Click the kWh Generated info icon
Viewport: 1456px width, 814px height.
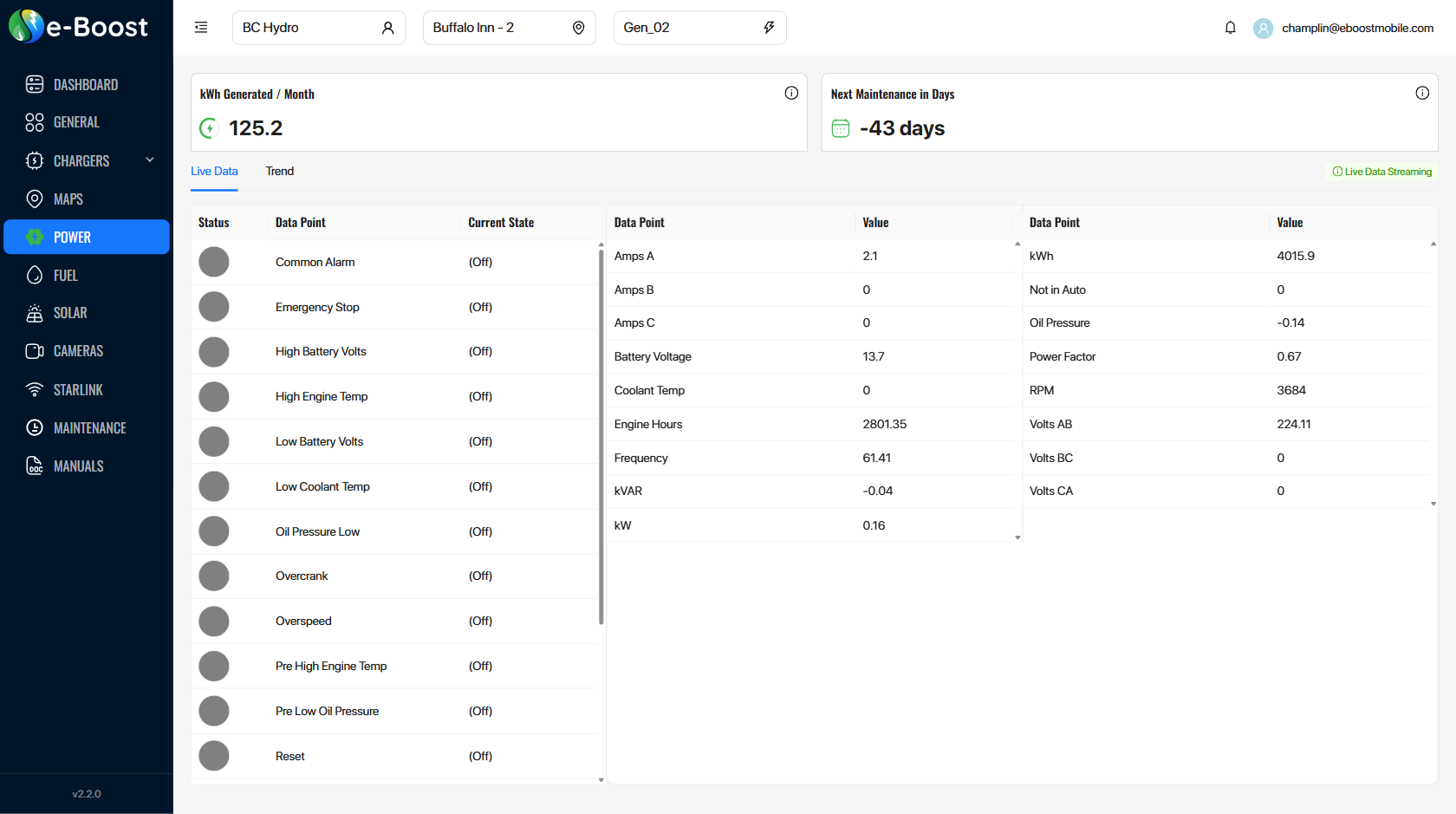[x=790, y=92]
